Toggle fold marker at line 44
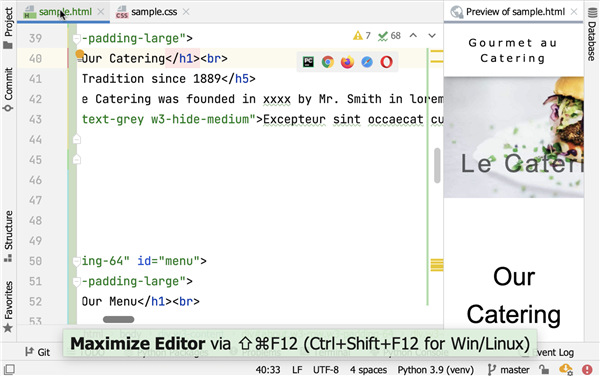Image resolution: width=600 pixels, height=376 pixels. (77, 139)
